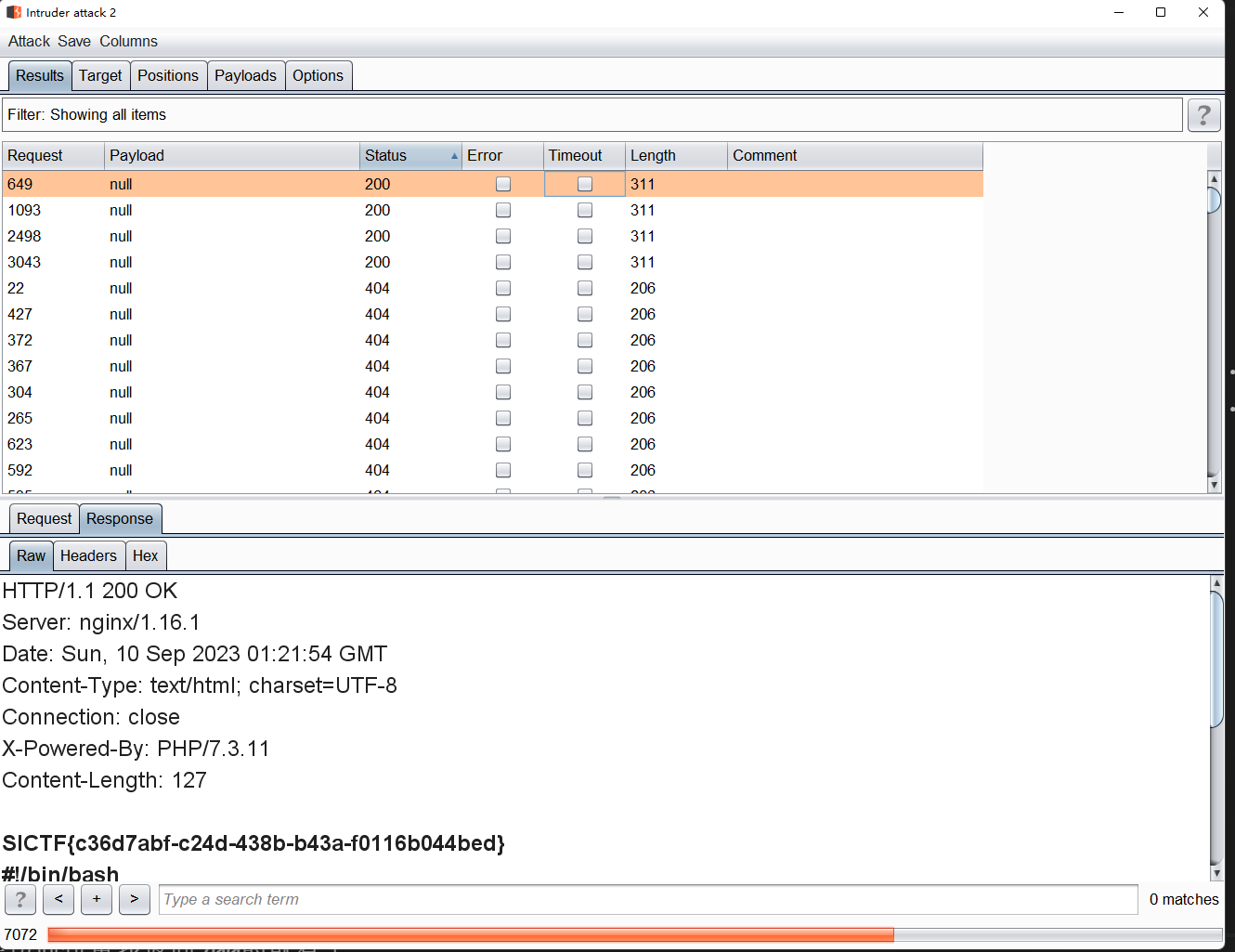Click the Filter: Showing all items bar
The width and height of the screenshot is (1235, 952).
coord(591,115)
